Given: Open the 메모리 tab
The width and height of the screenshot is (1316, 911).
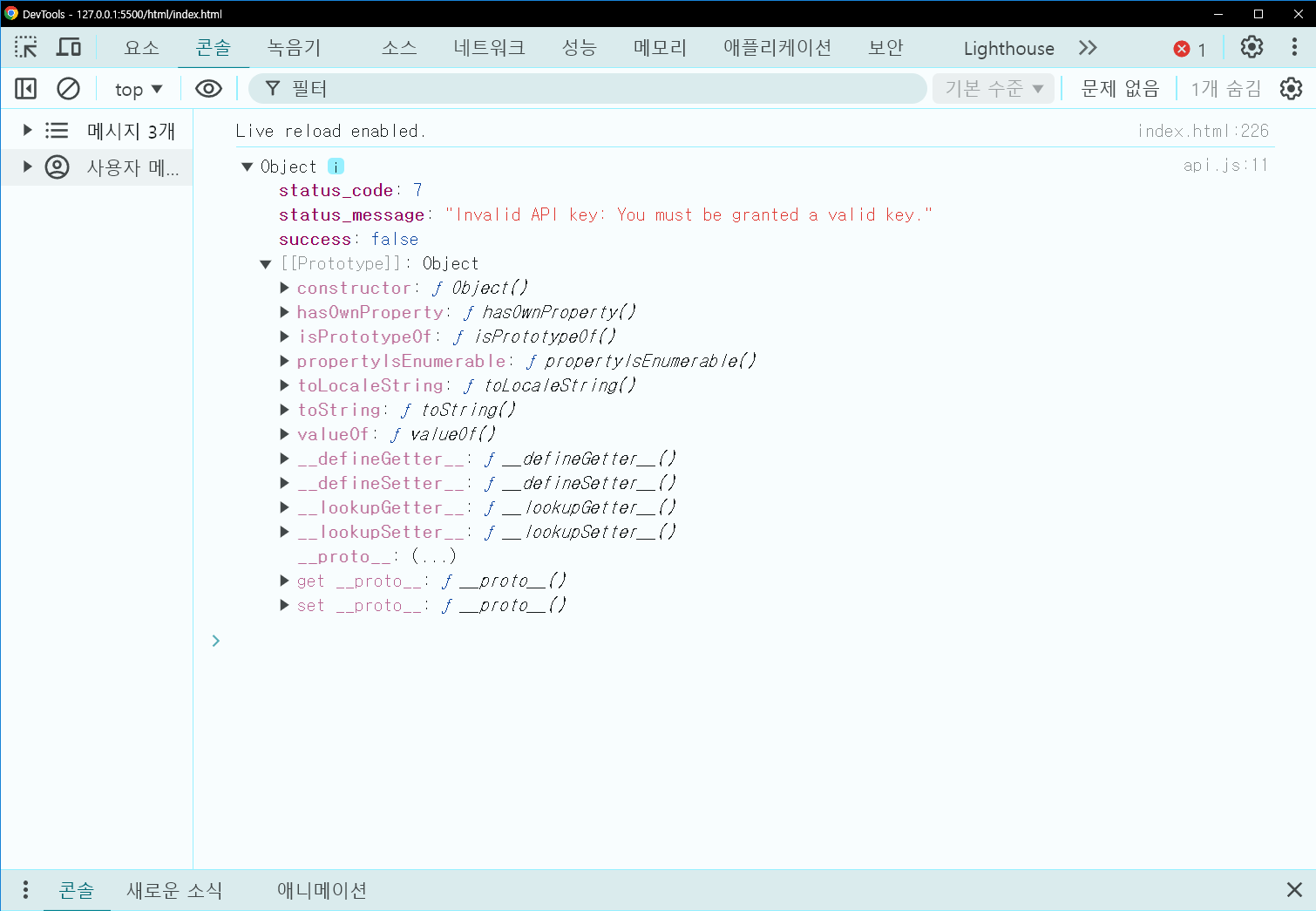Looking at the screenshot, I should [x=660, y=48].
